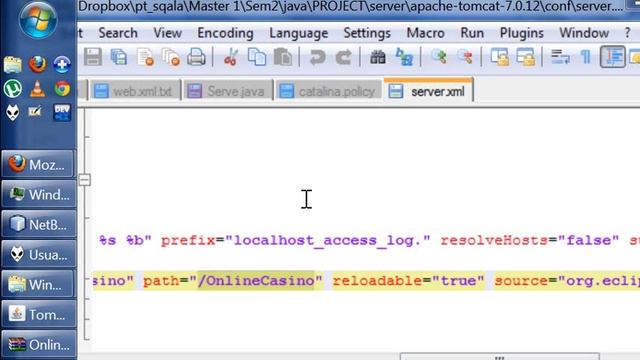640x360 pixels.
Task: Switch to the Tom... taskbar window
Action: [x=38, y=315]
